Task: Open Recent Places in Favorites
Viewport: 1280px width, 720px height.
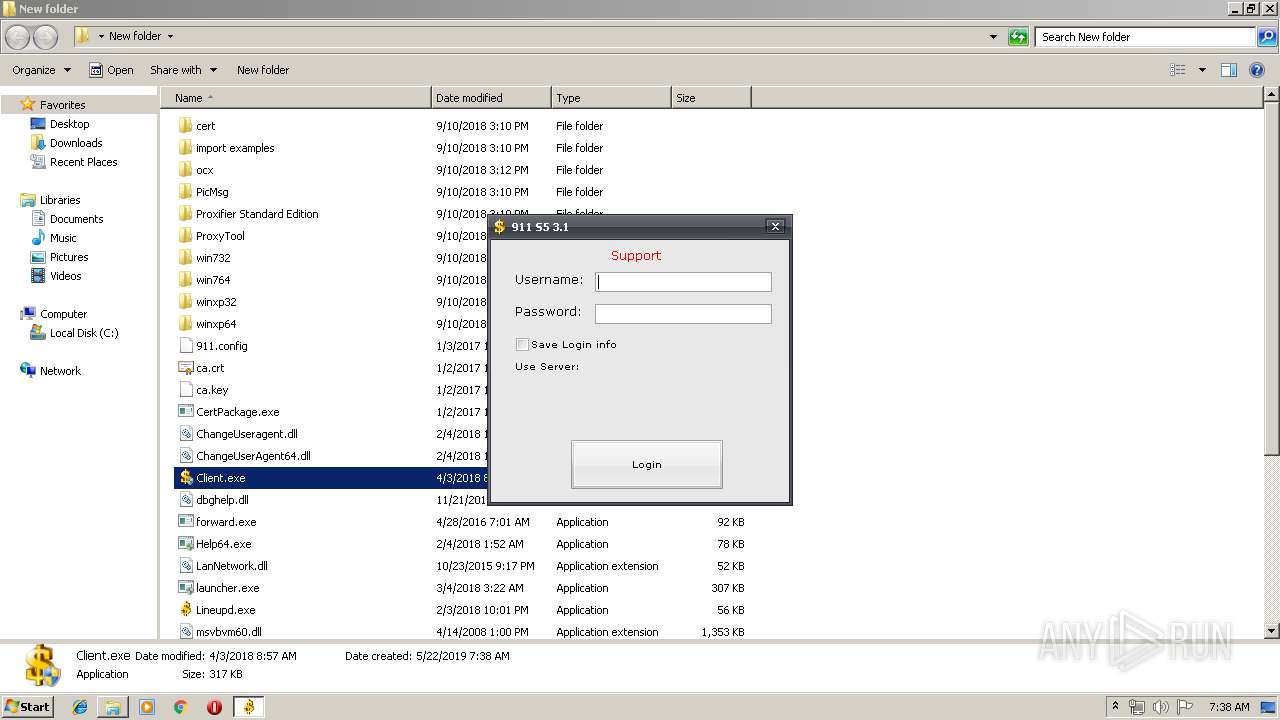Action: (x=84, y=162)
